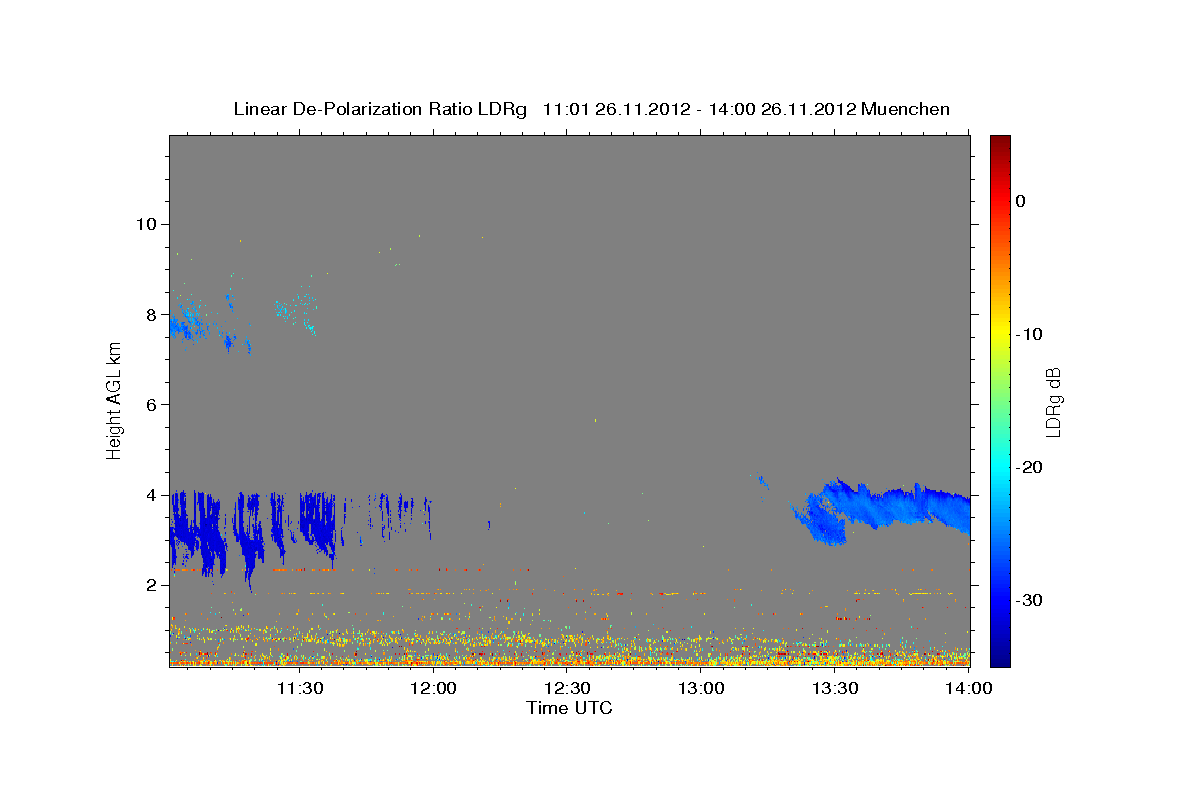Click the colorbar value -30
The height and width of the screenshot is (800, 1200).
click(1030, 600)
